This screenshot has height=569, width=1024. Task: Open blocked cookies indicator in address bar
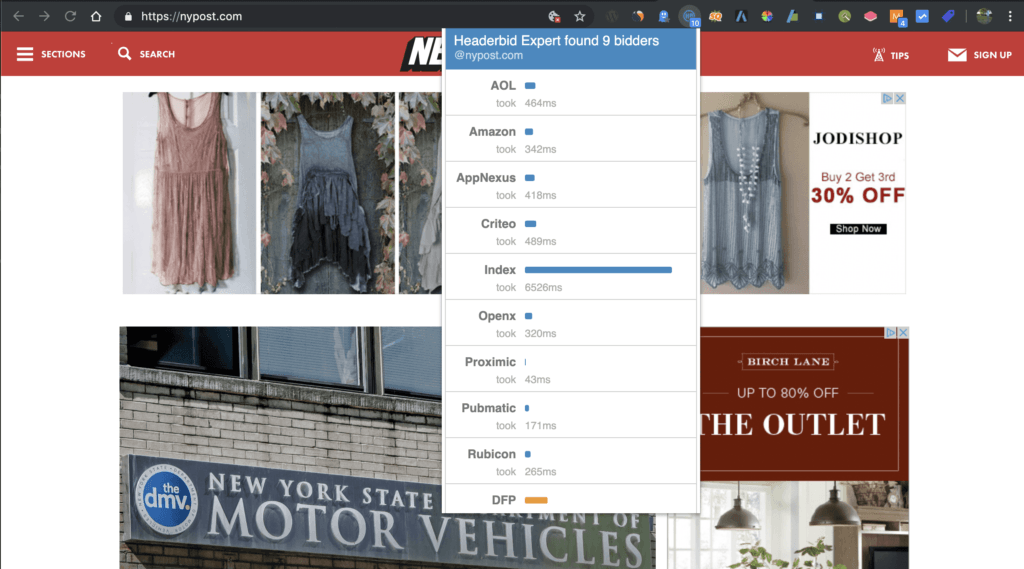click(x=554, y=16)
